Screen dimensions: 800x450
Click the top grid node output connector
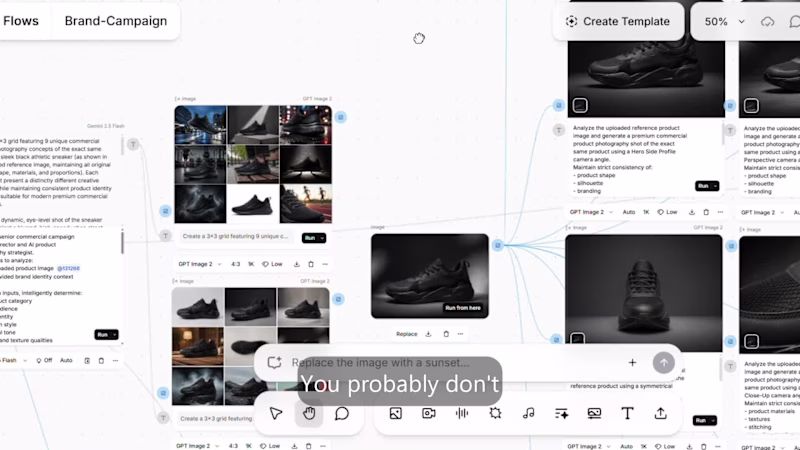tap(341, 117)
